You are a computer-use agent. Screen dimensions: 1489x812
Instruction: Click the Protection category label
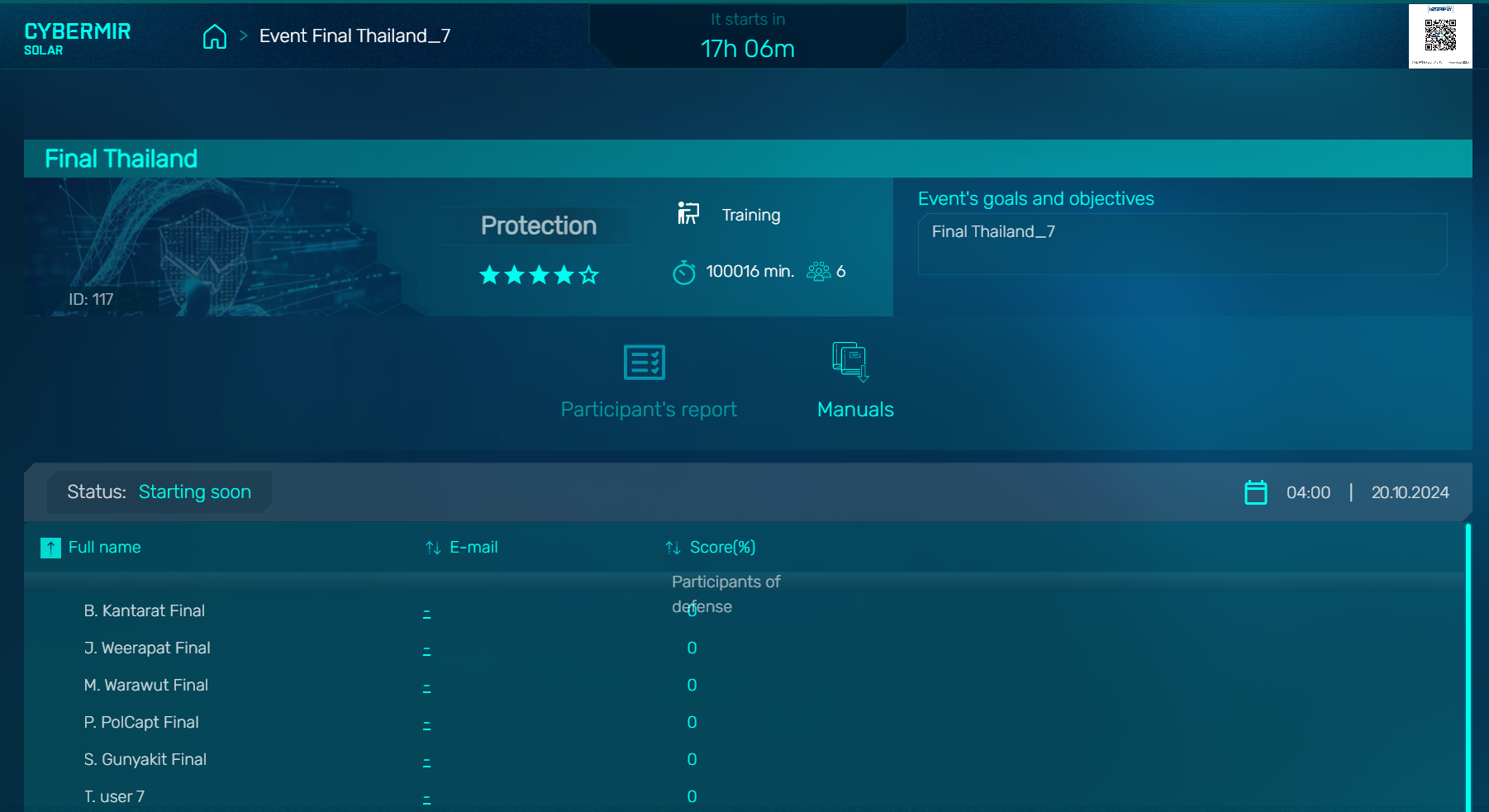pyautogui.click(x=539, y=226)
